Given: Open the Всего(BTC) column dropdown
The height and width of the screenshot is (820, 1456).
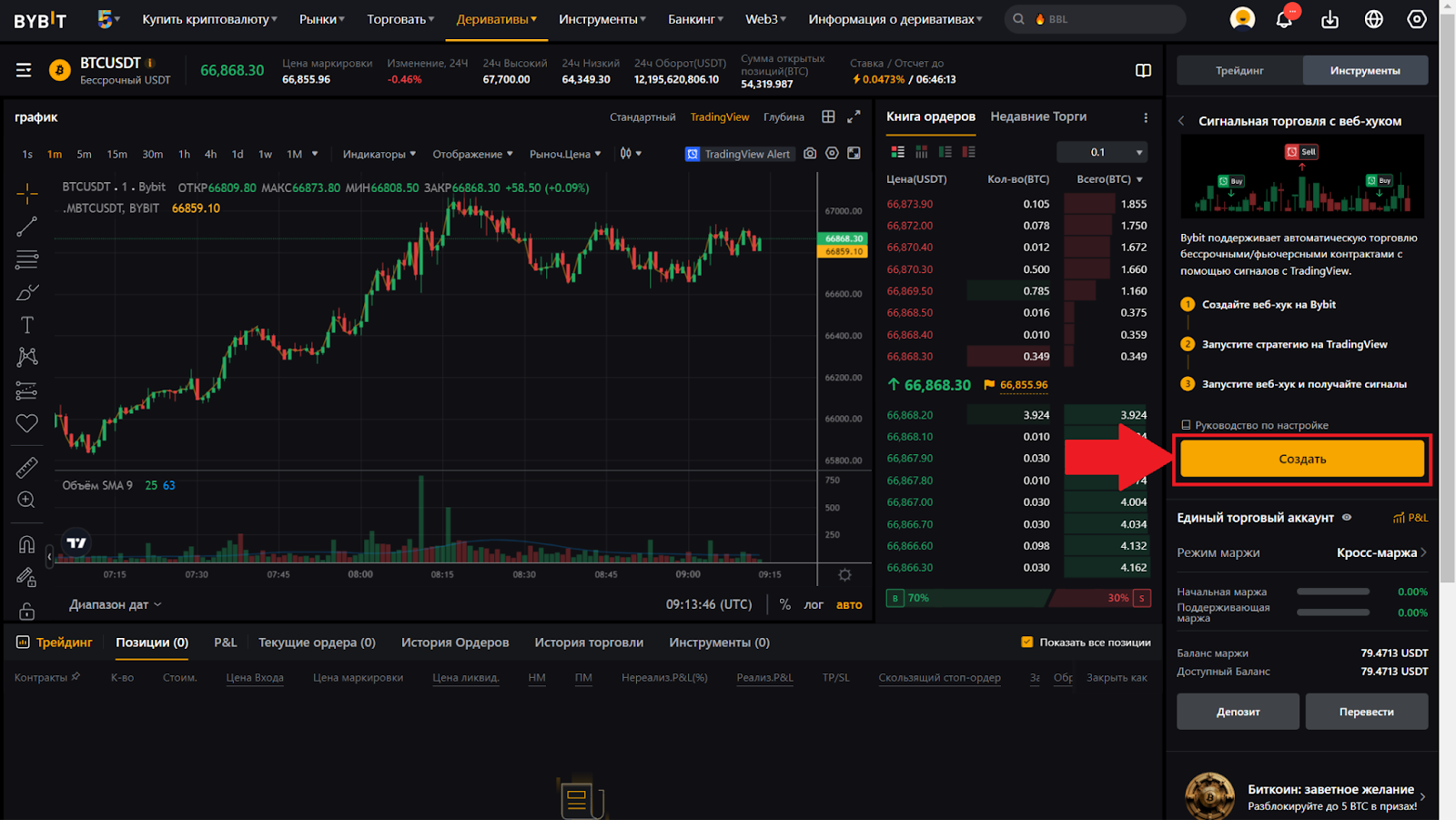Looking at the screenshot, I should [x=1109, y=179].
